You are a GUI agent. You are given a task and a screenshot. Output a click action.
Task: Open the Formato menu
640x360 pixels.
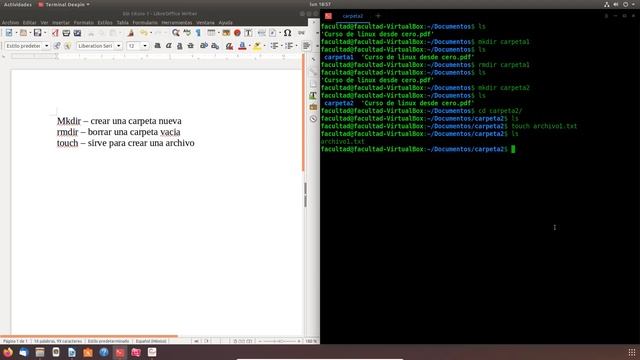[84, 22]
